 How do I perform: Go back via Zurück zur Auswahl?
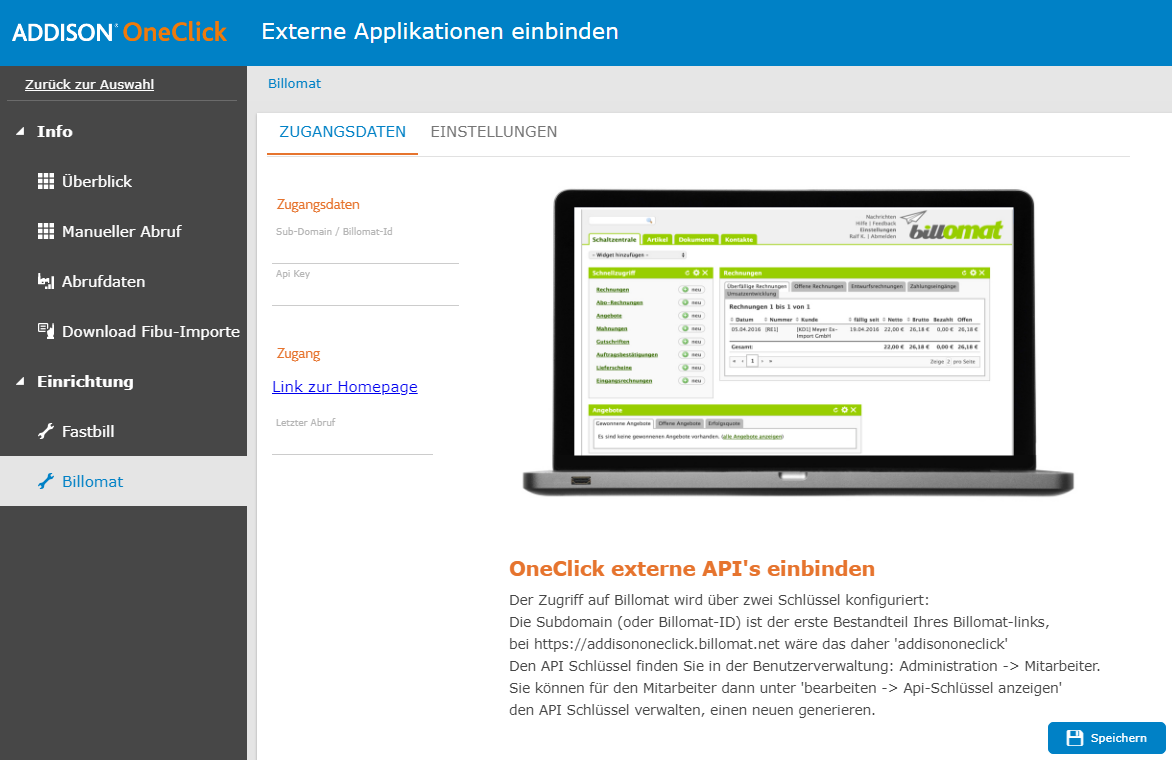(x=90, y=84)
